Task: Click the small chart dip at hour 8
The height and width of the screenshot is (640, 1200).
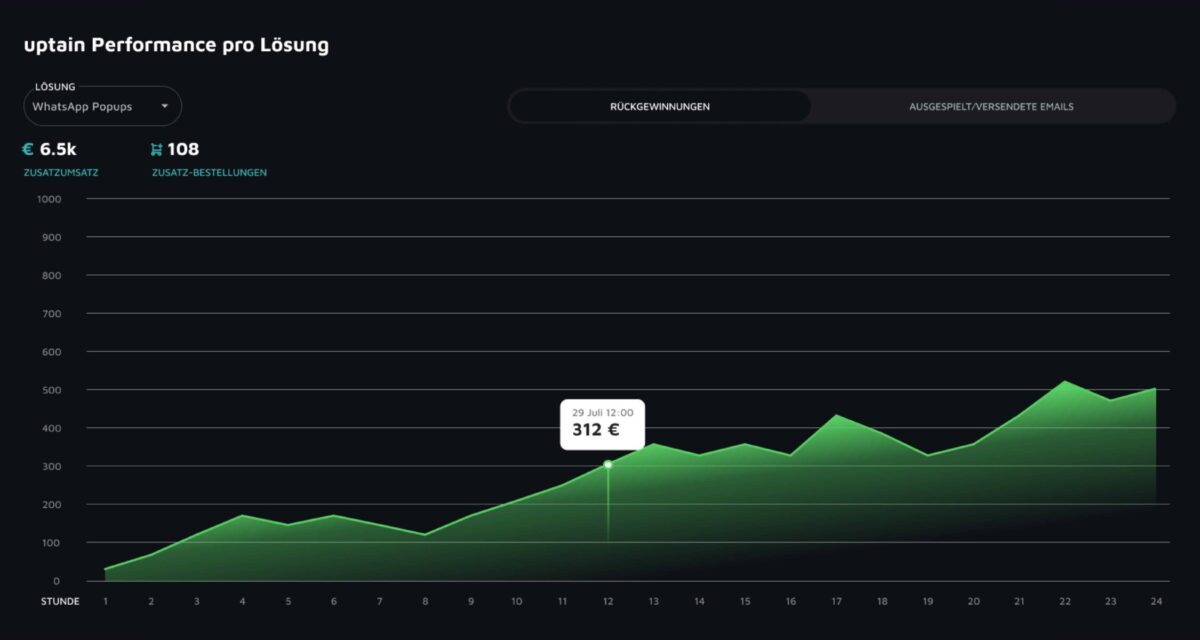Action: 425,534
